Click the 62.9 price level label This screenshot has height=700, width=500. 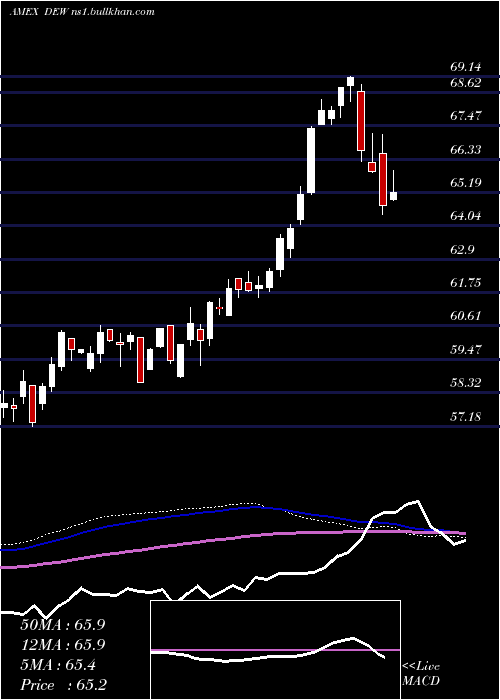(x=462, y=250)
